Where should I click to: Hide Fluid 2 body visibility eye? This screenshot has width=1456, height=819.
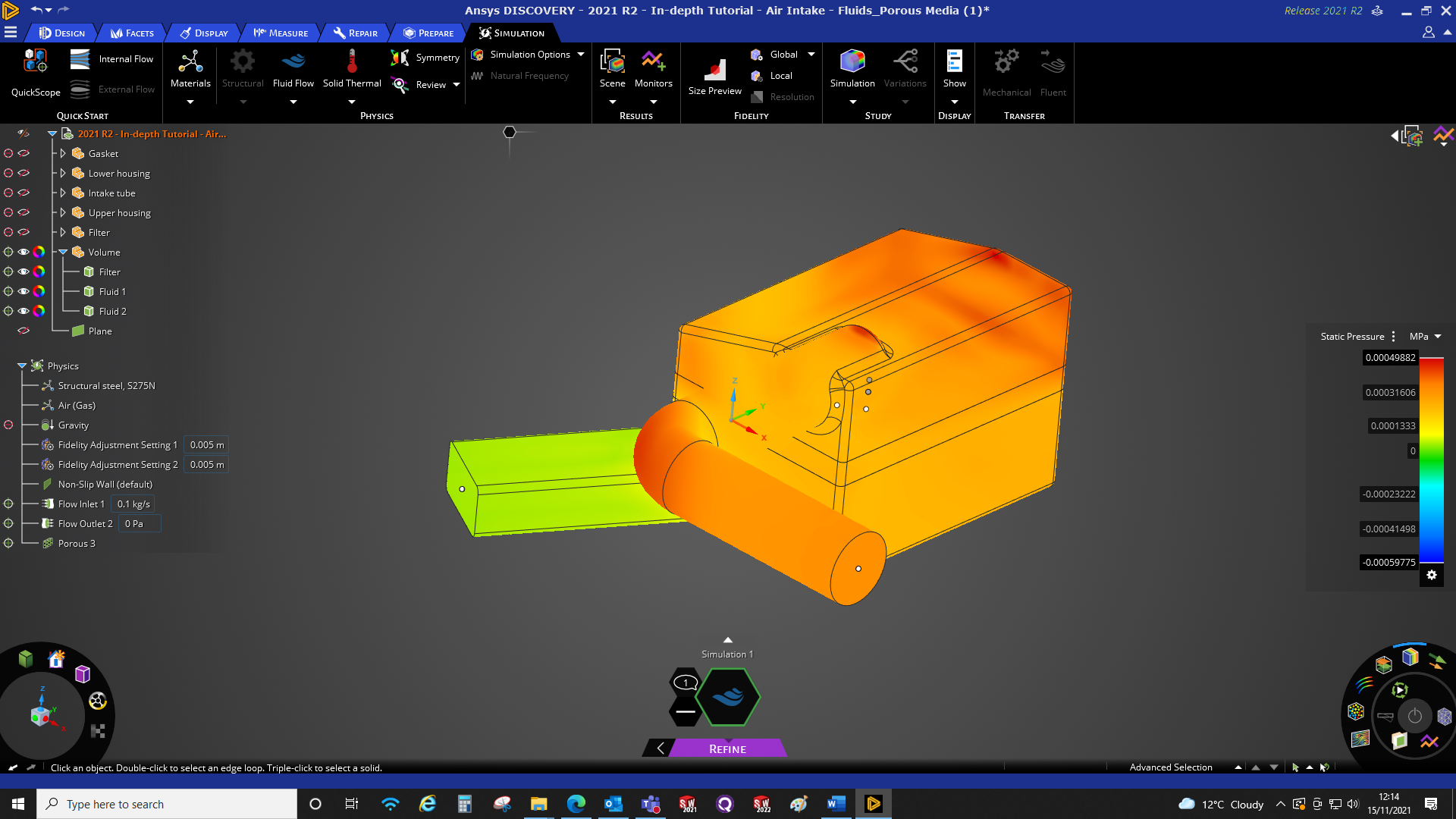24,311
